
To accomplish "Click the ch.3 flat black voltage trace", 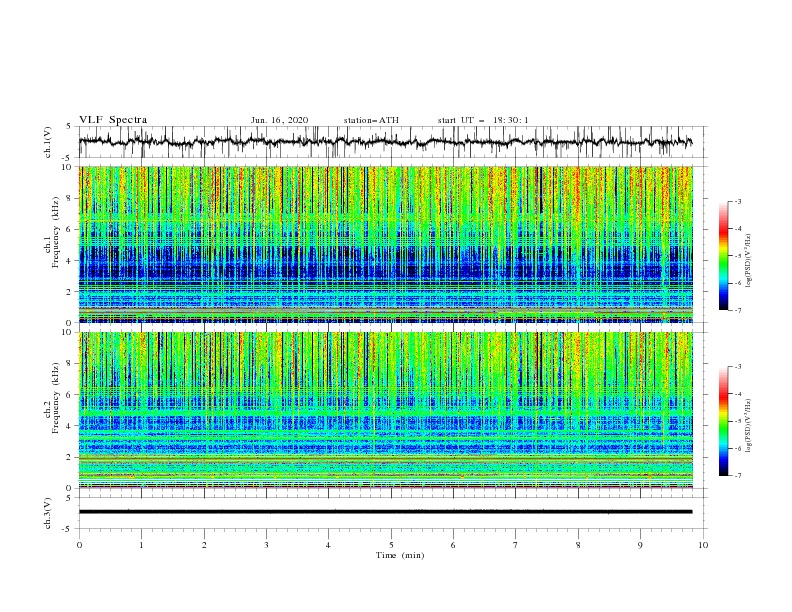I will click(385, 512).
